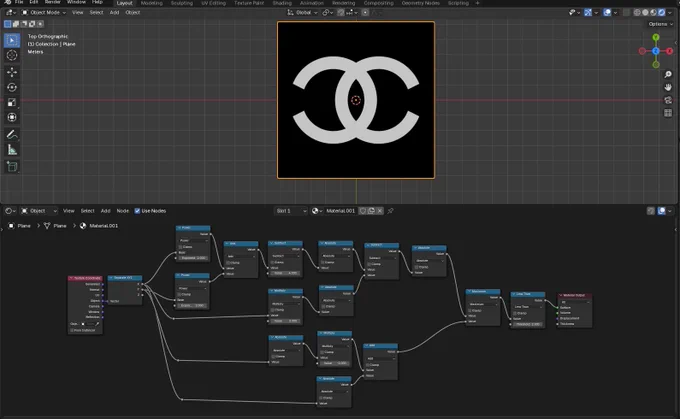This screenshot has width=680, height=419.
Task: Open the pivot point dropdown
Action: (327, 13)
